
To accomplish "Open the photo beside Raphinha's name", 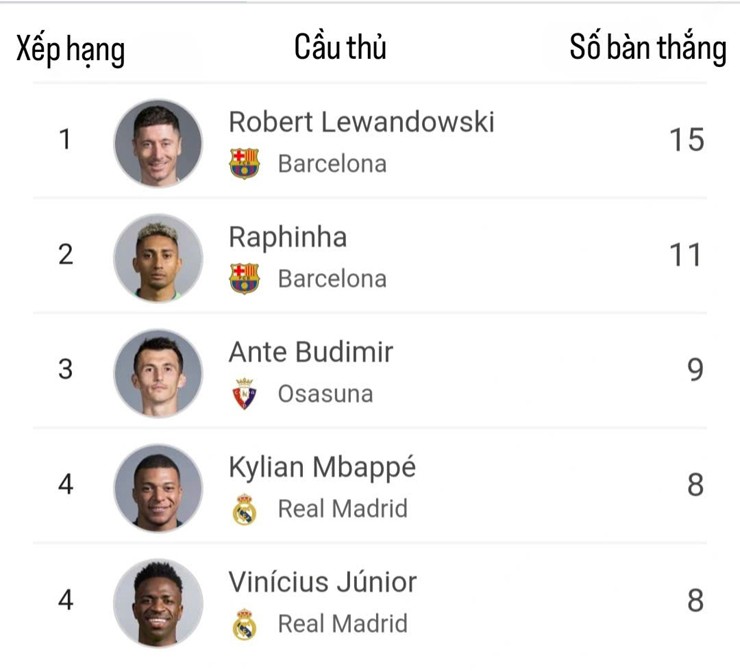I will tap(158, 257).
